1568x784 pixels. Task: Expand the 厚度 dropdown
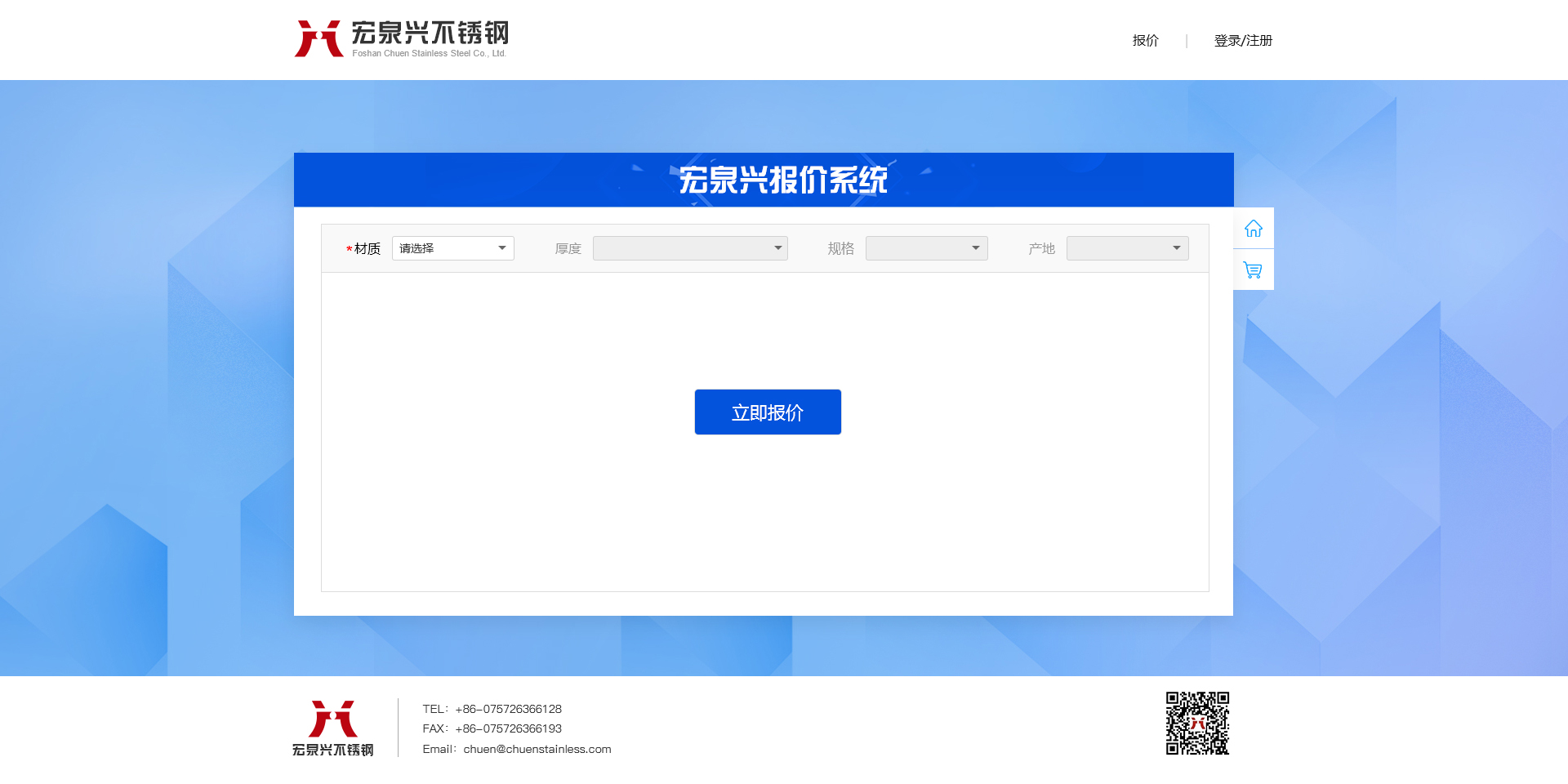click(690, 248)
